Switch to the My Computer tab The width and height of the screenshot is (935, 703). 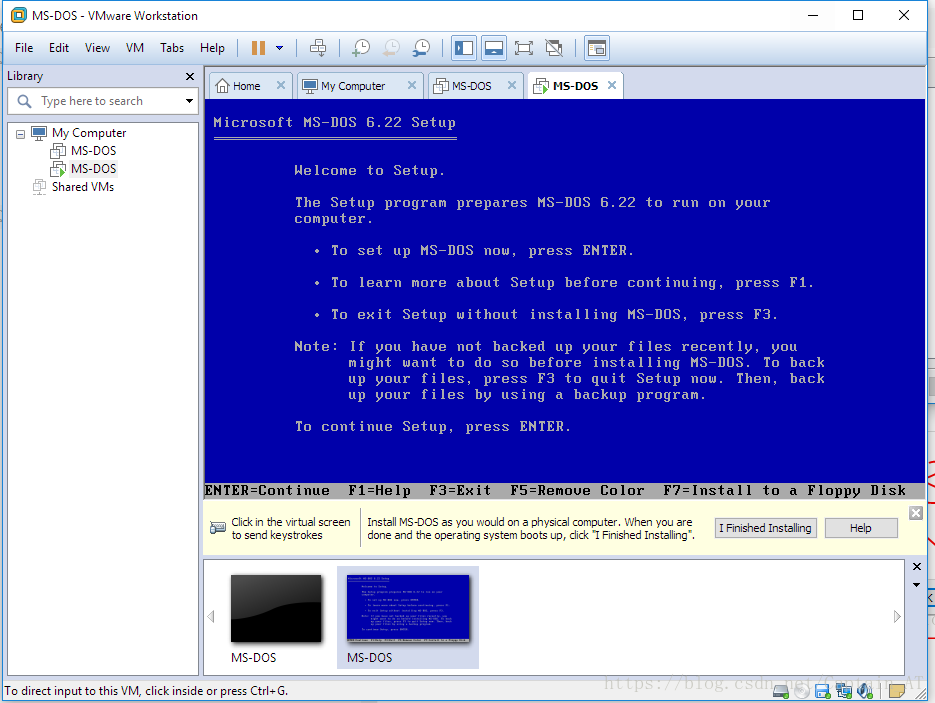coord(352,86)
